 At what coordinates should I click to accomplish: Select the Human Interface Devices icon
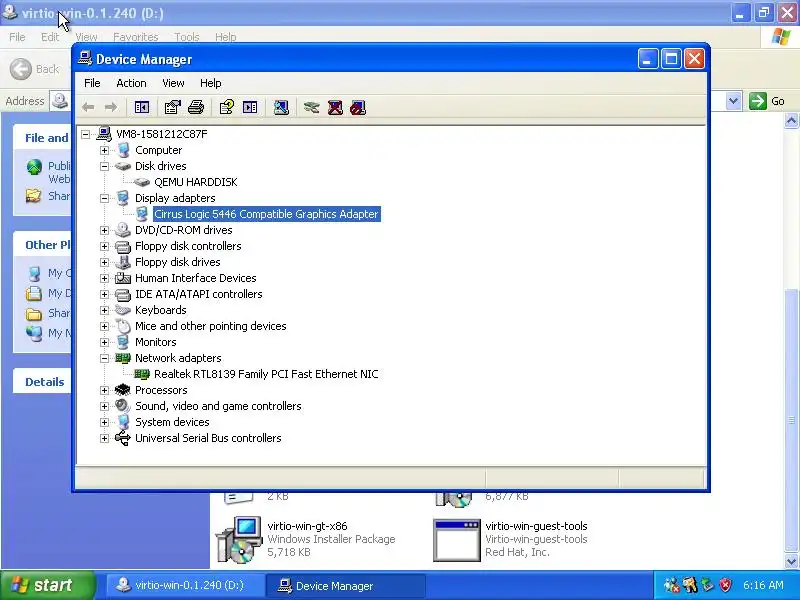123,278
